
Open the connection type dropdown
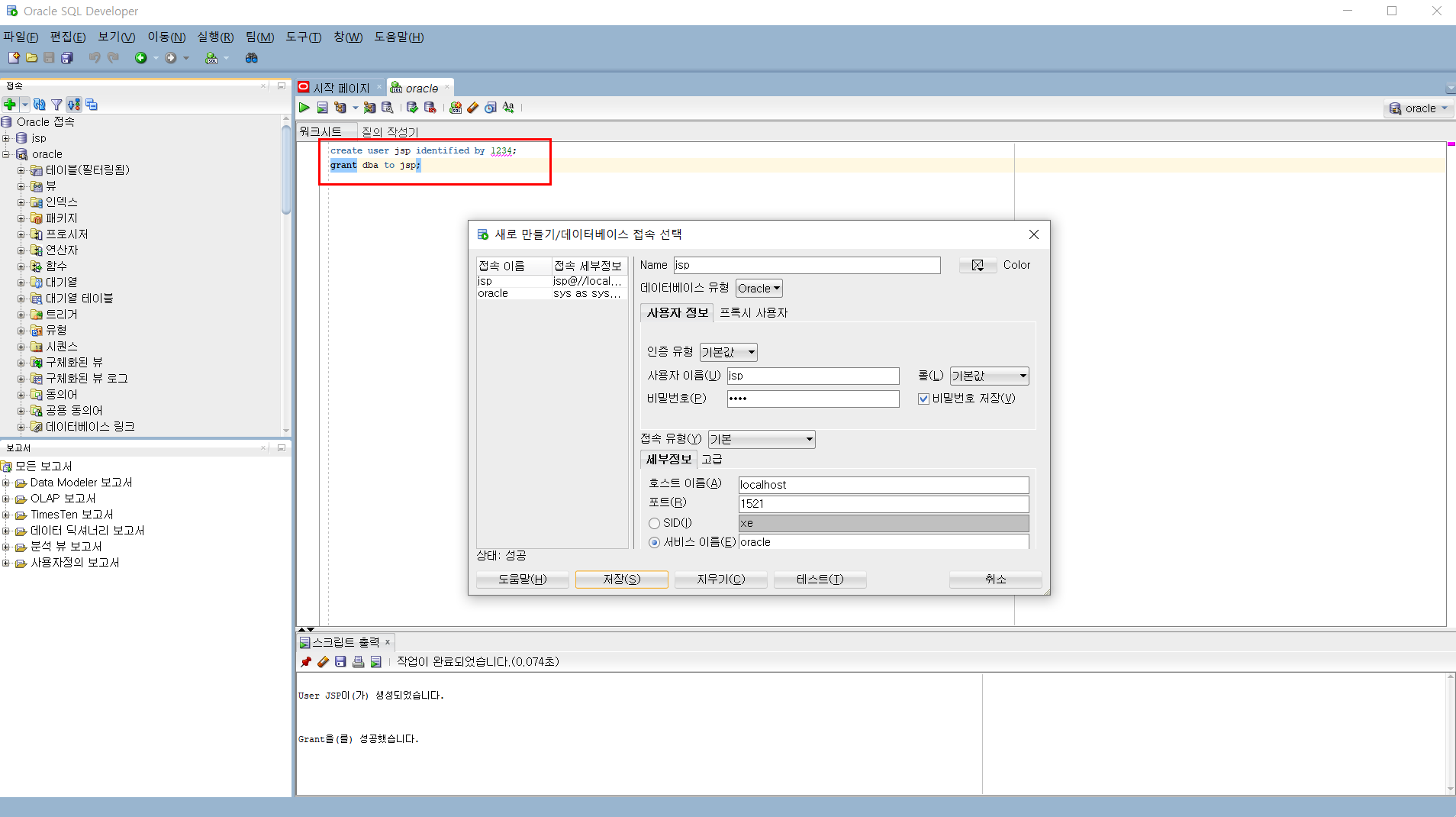coord(761,439)
